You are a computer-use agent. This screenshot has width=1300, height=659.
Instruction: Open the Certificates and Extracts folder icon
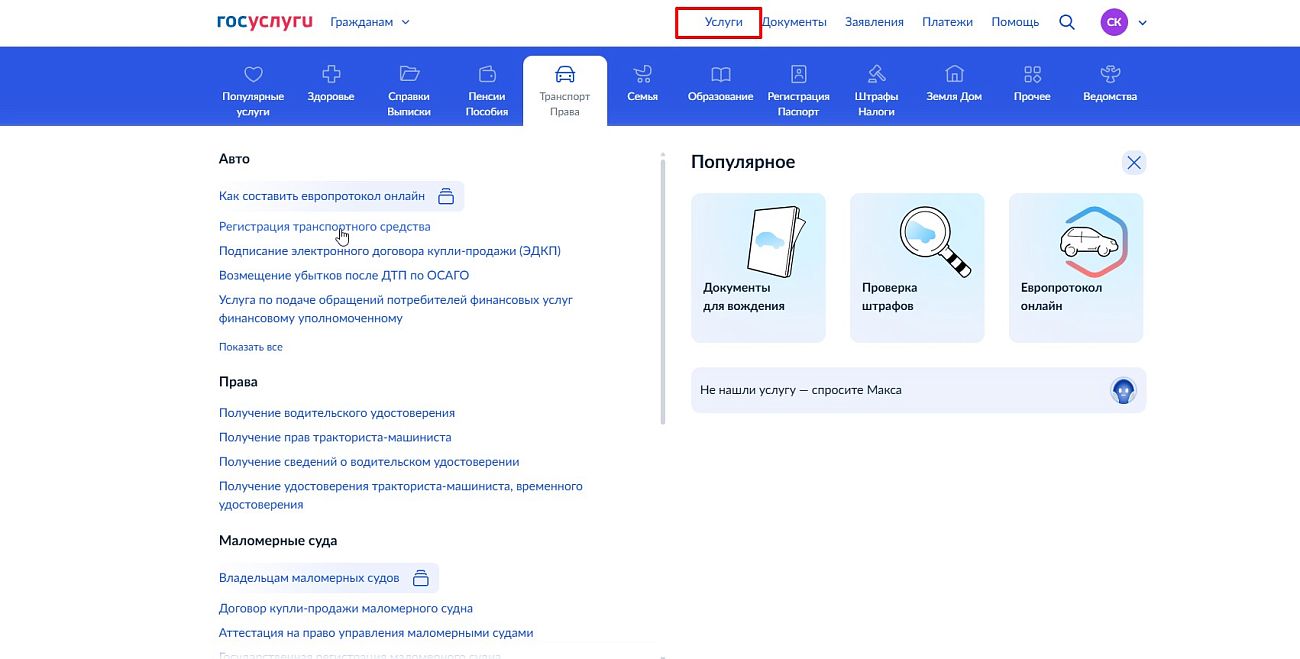pyautogui.click(x=409, y=73)
